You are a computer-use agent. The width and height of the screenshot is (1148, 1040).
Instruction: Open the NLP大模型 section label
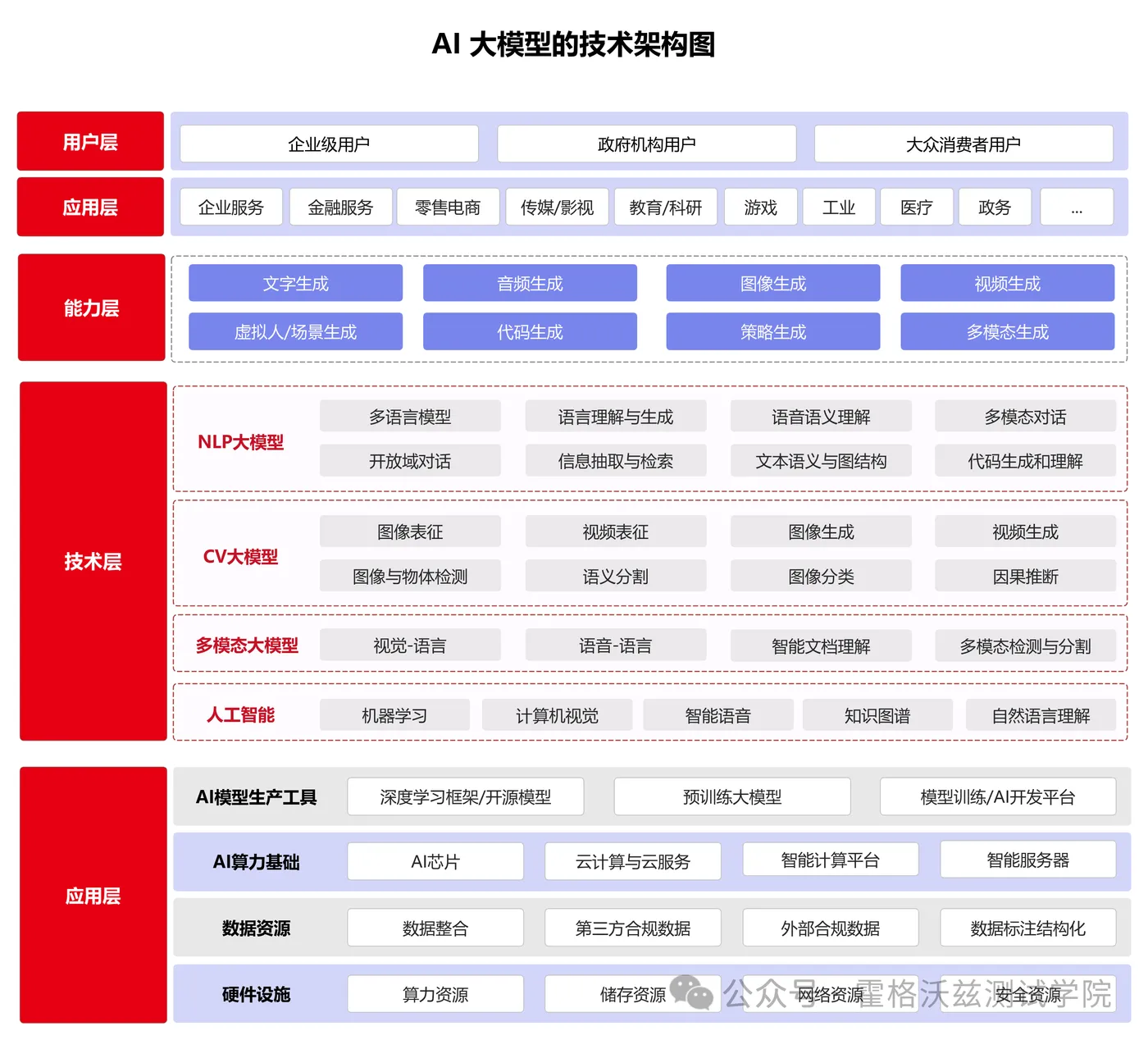(242, 441)
